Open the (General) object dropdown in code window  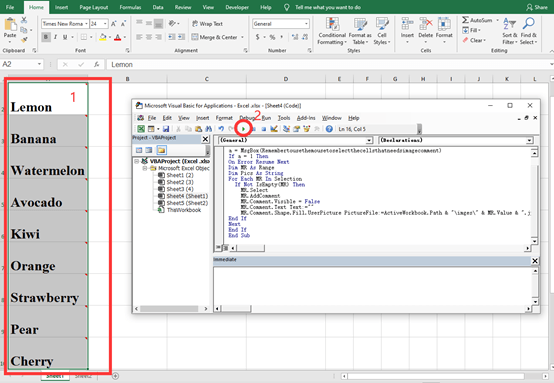pyautogui.click(x=369, y=140)
